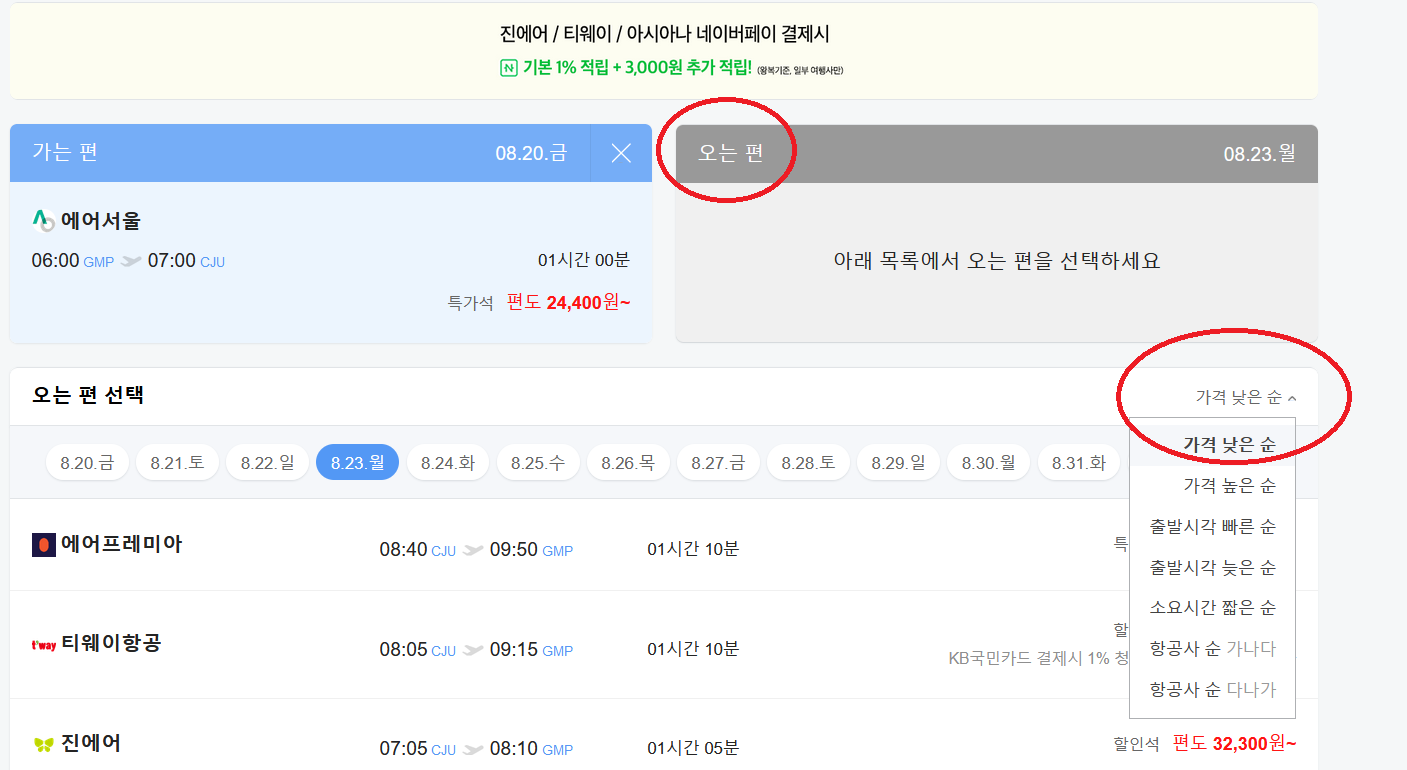Click the t'way airline logo icon

pos(43,644)
